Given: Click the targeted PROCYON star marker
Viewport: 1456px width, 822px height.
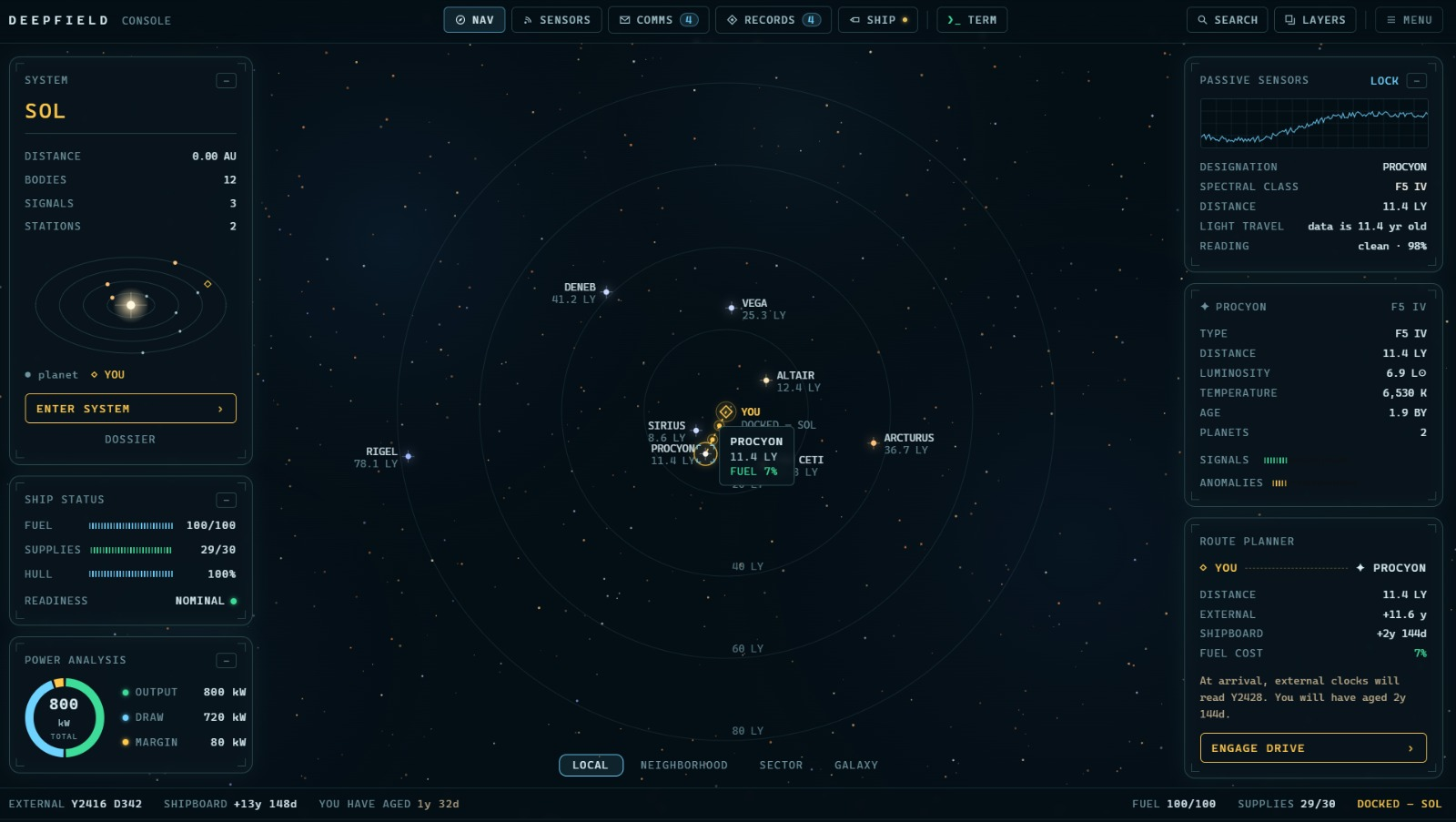Looking at the screenshot, I should coord(705,453).
